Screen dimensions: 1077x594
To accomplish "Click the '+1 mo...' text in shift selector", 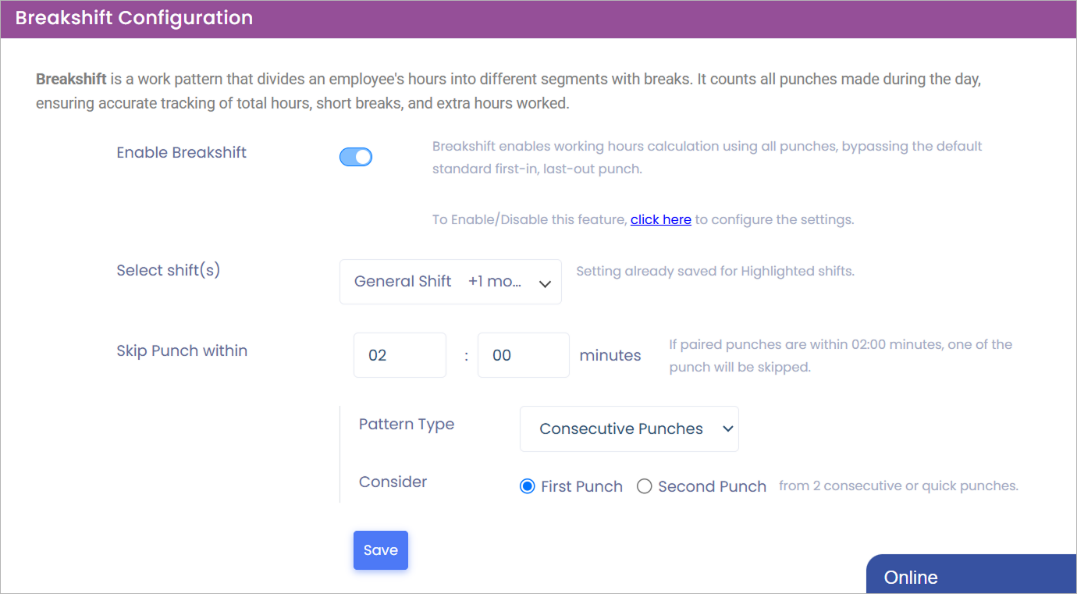I will tap(495, 282).
